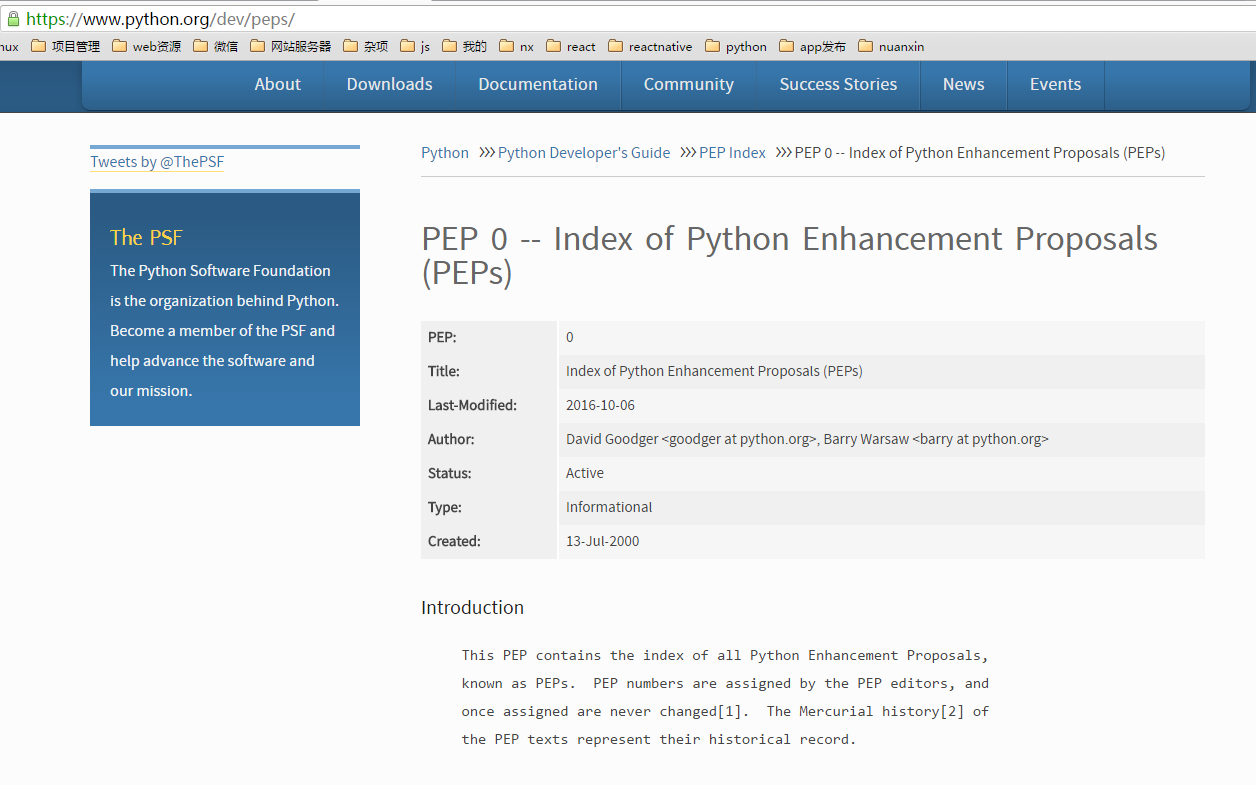Open the 网站服务器 bookmark folder

[x=290, y=46]
